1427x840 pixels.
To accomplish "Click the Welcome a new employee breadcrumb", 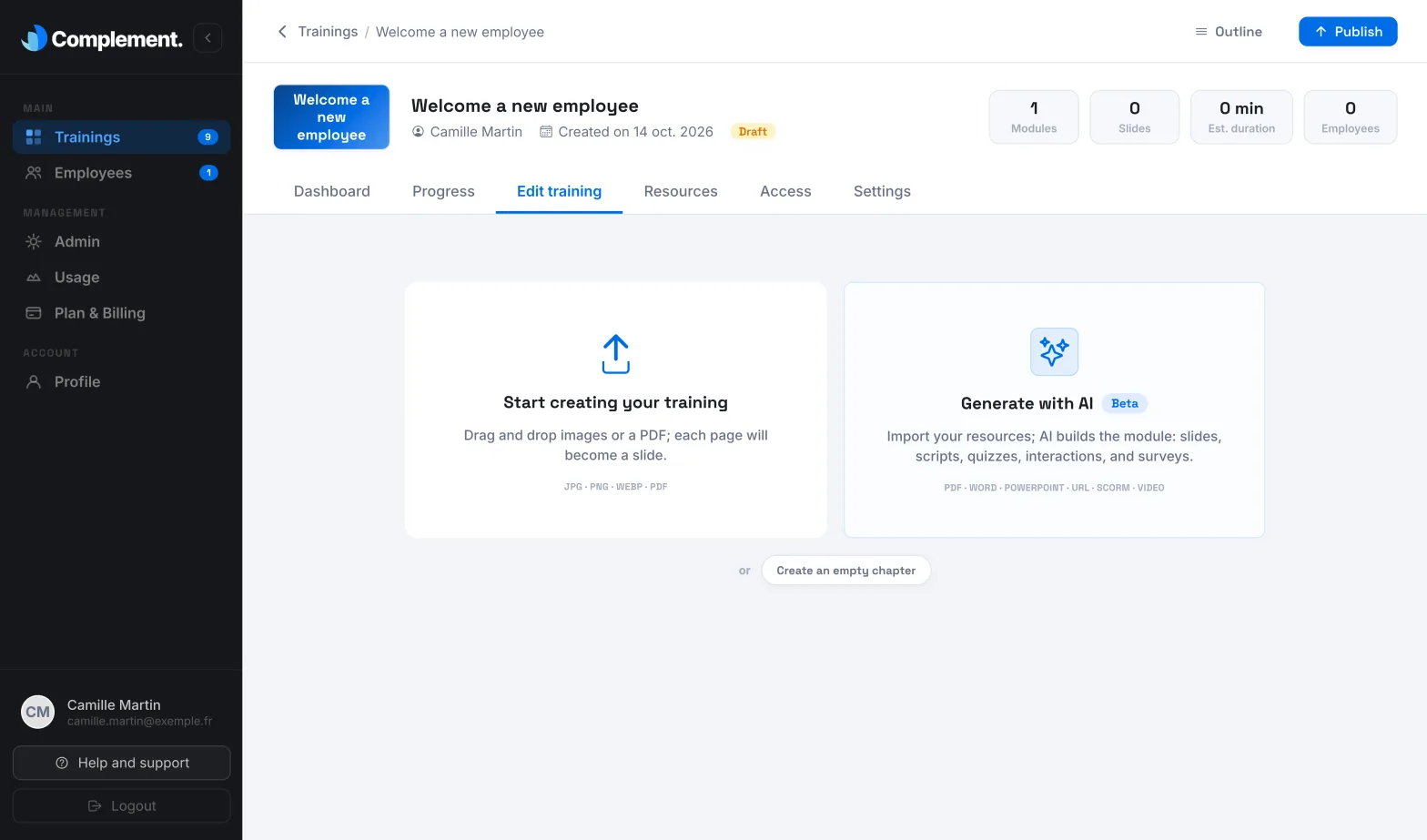I will tap(460, 32).
